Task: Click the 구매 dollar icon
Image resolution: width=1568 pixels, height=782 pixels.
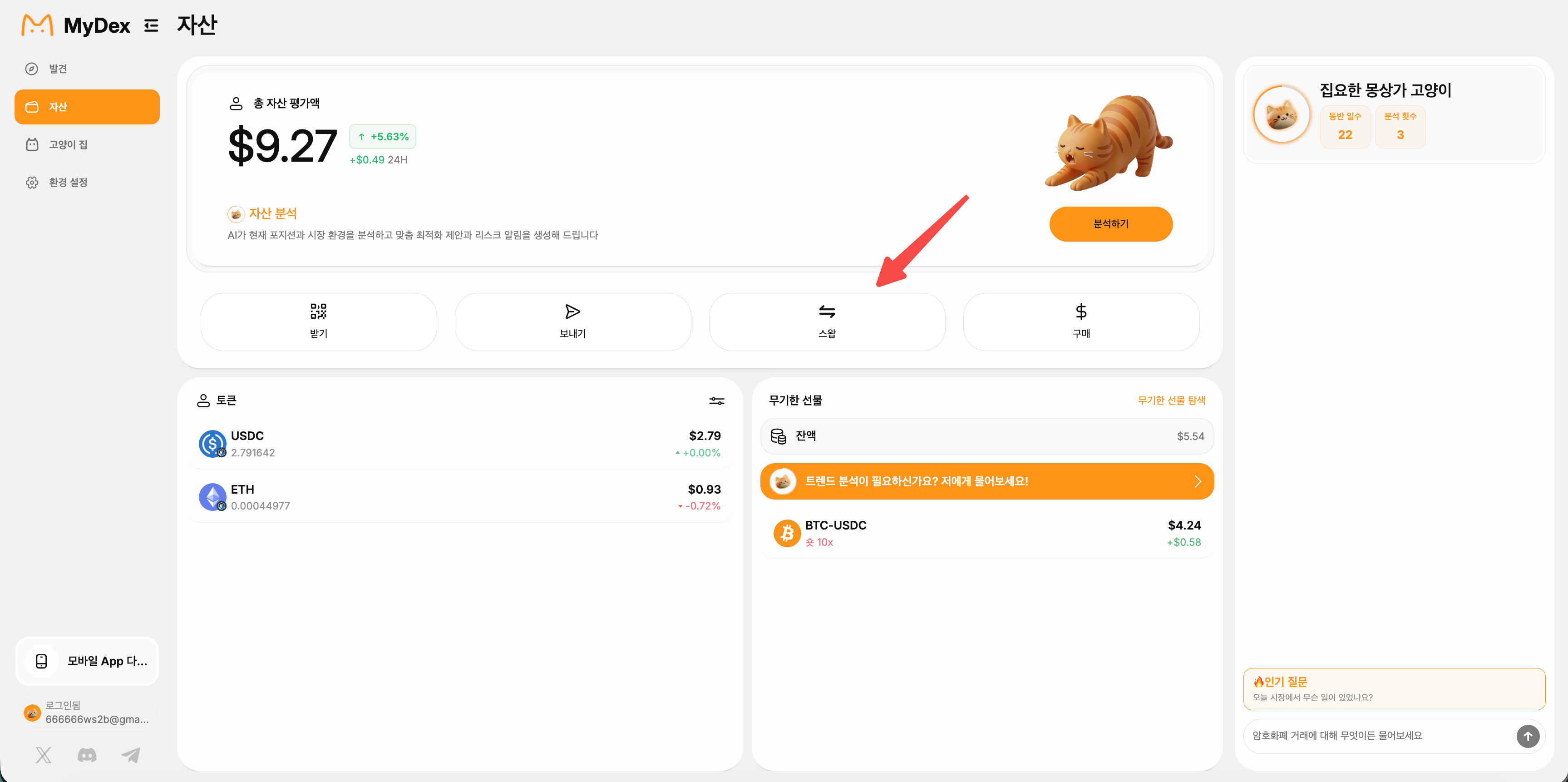Action: click(x=1081, y=311)
